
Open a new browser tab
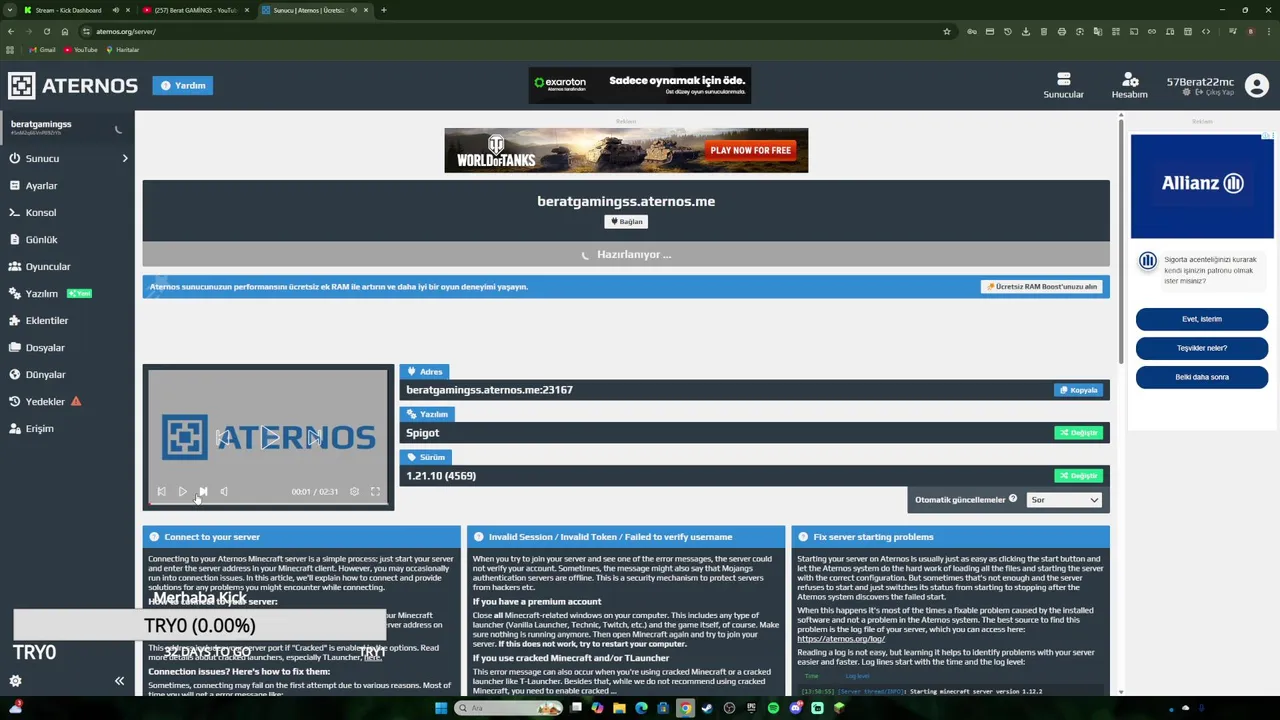tap(384, 10)
